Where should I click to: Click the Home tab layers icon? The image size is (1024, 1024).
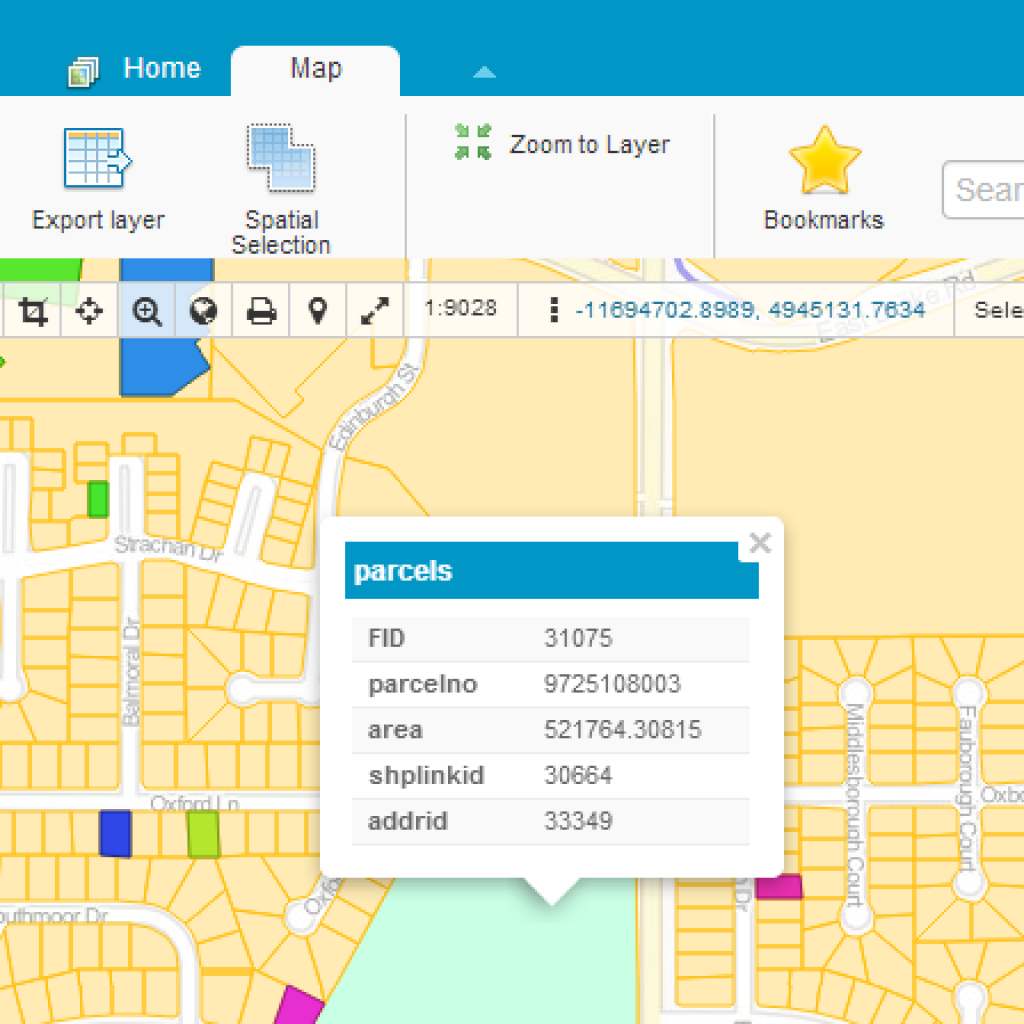click(84, 72)
